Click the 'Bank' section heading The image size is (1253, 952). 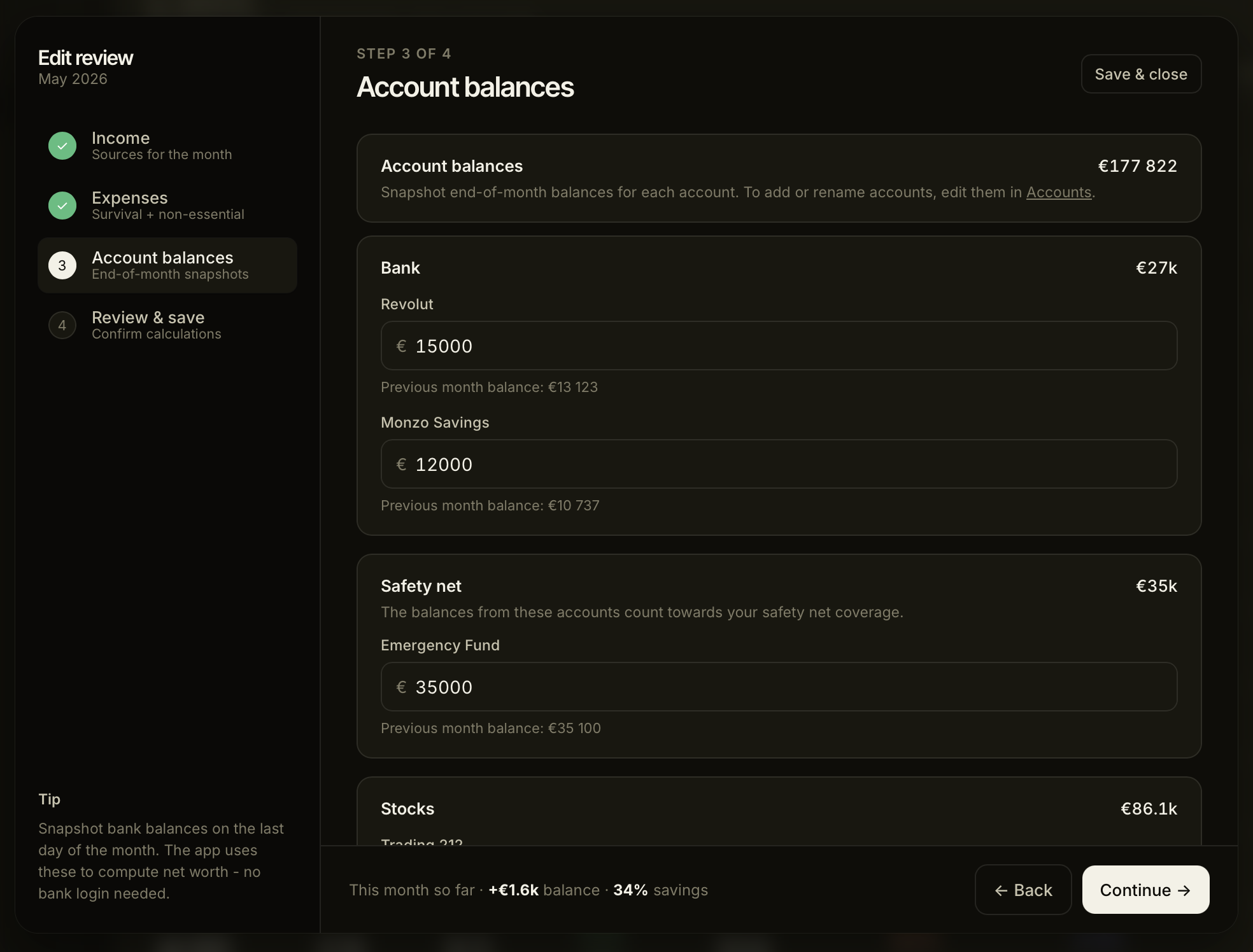click(400, 268)
